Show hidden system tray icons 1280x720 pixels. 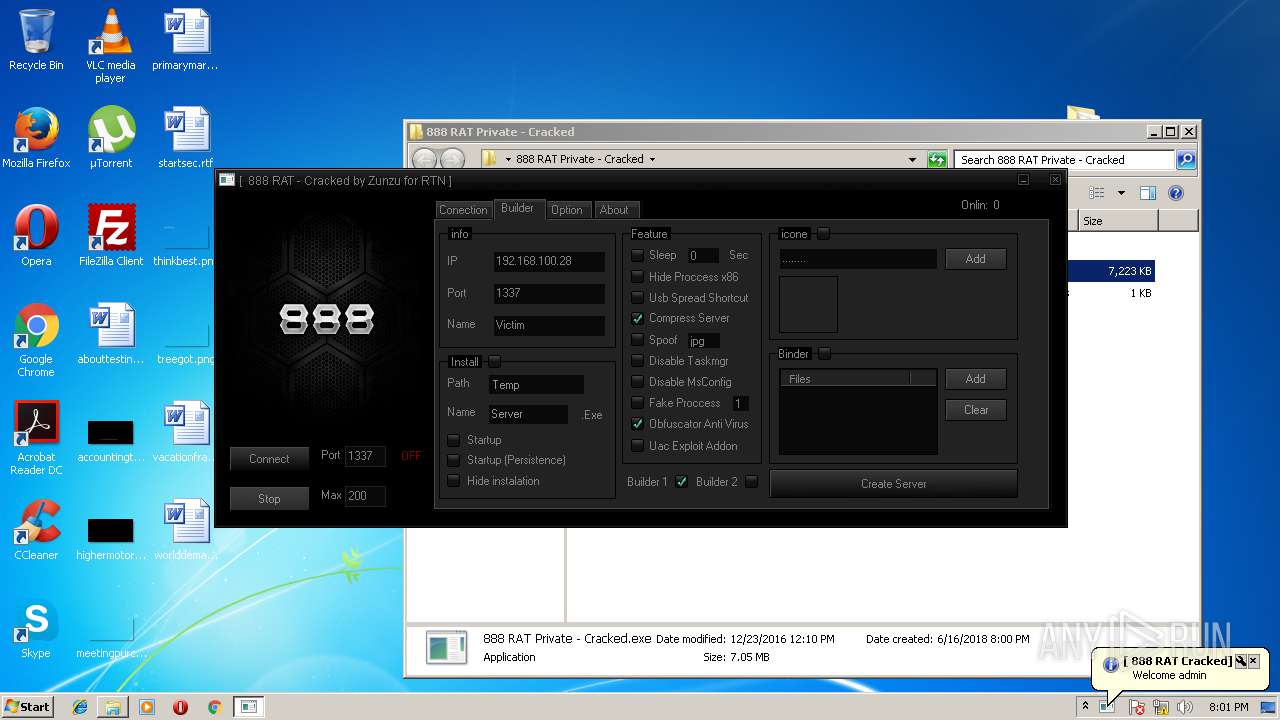[1085, 707]
